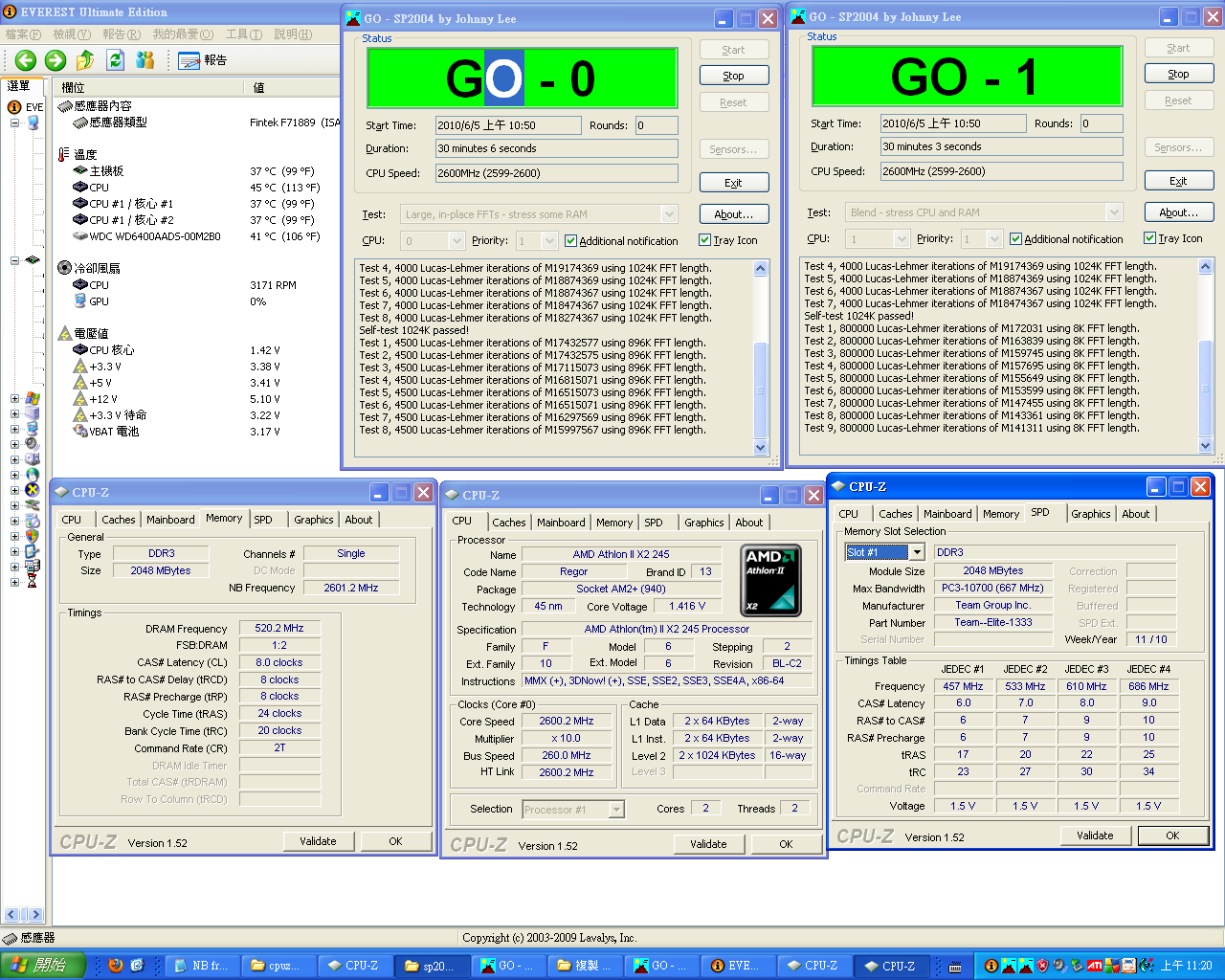Image resolution: width=1225 pixels, height=980 pixels.
Task: Switch to Mainboard tab in middle CPU-Z window
Action: point(561,523)
